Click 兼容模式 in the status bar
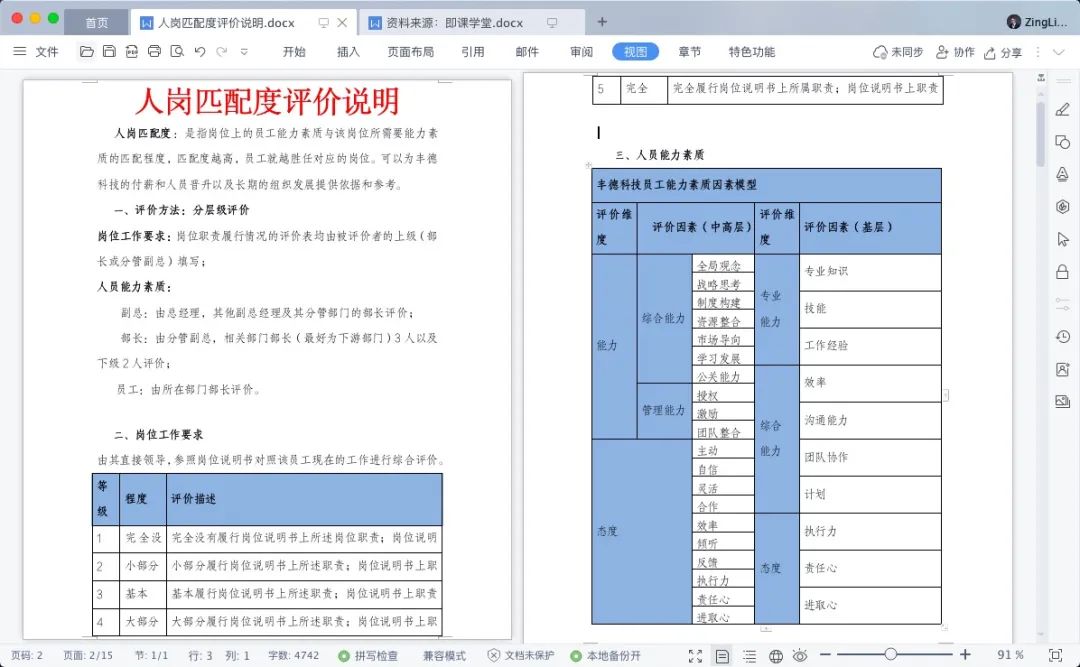1080x667 pixels. click(x=444, y=655)
